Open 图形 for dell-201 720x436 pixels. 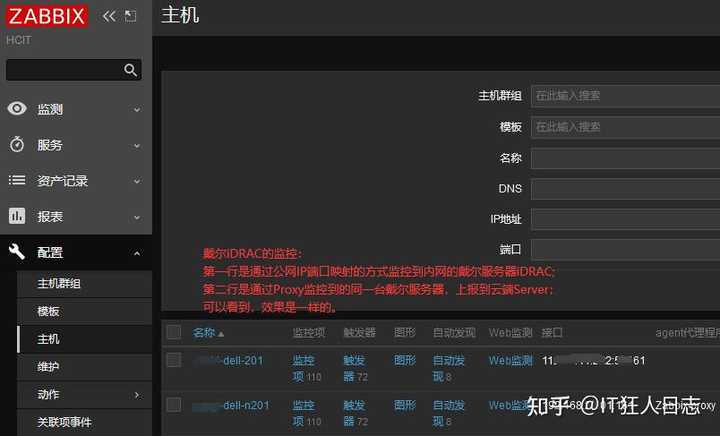(405, 360)
